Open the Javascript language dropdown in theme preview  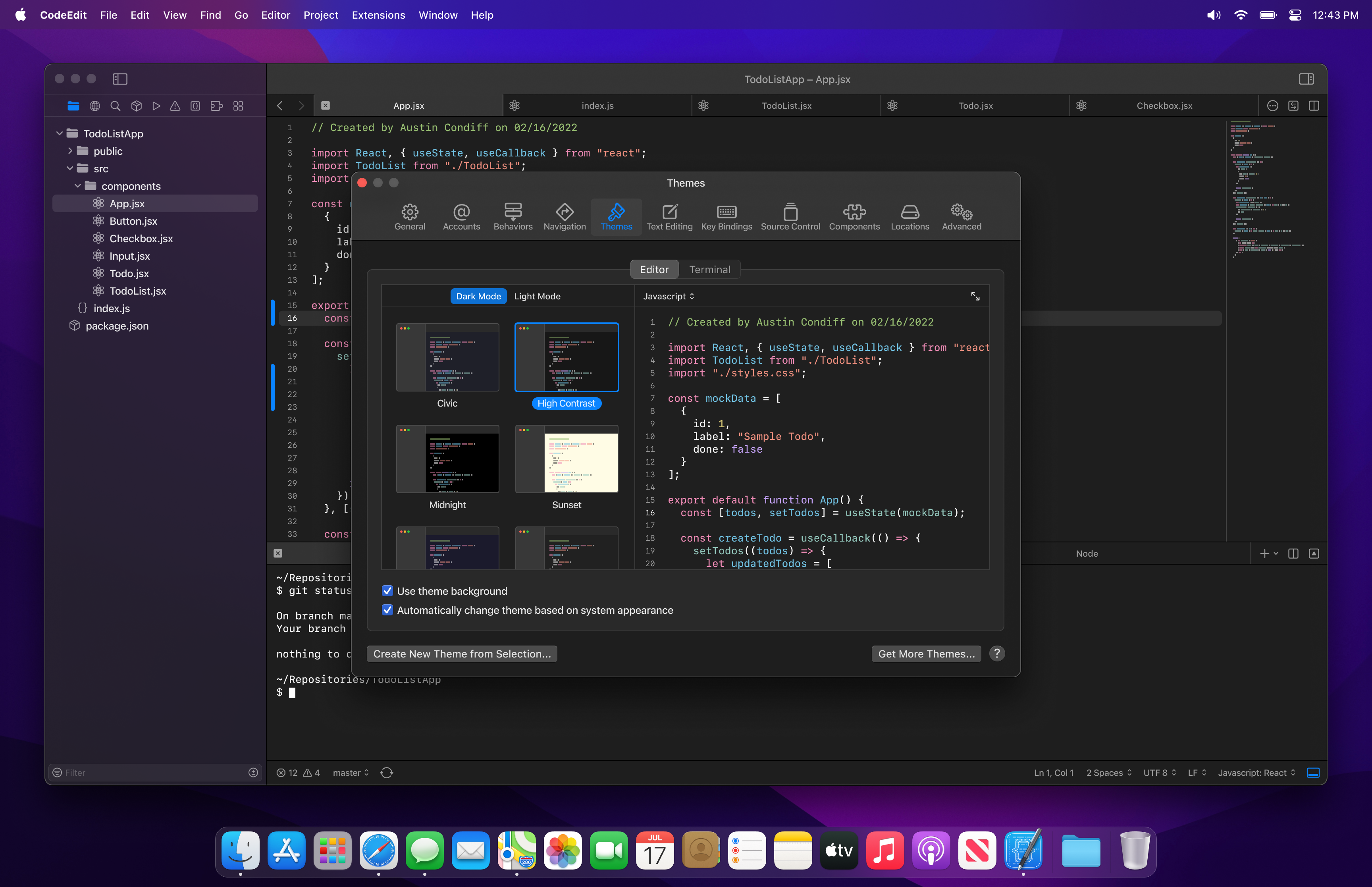click(668, 296)
